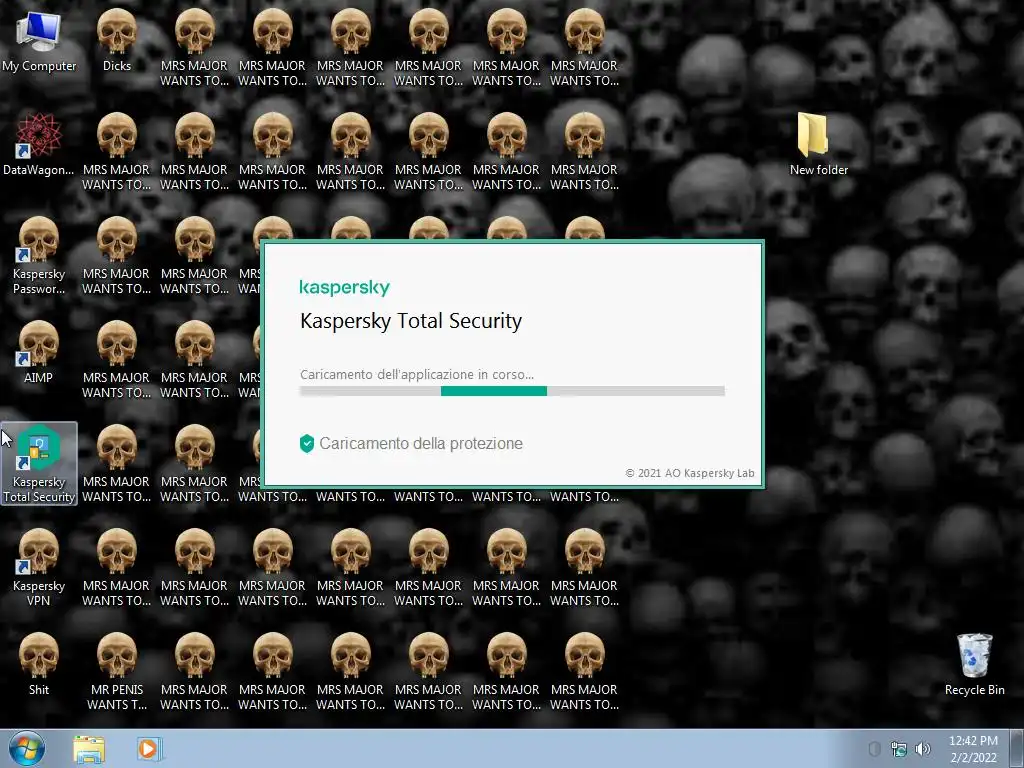Click 'Caricamento dell'applicazione in corso...' text
The image size is (1024, 768).
click(417, 375)
